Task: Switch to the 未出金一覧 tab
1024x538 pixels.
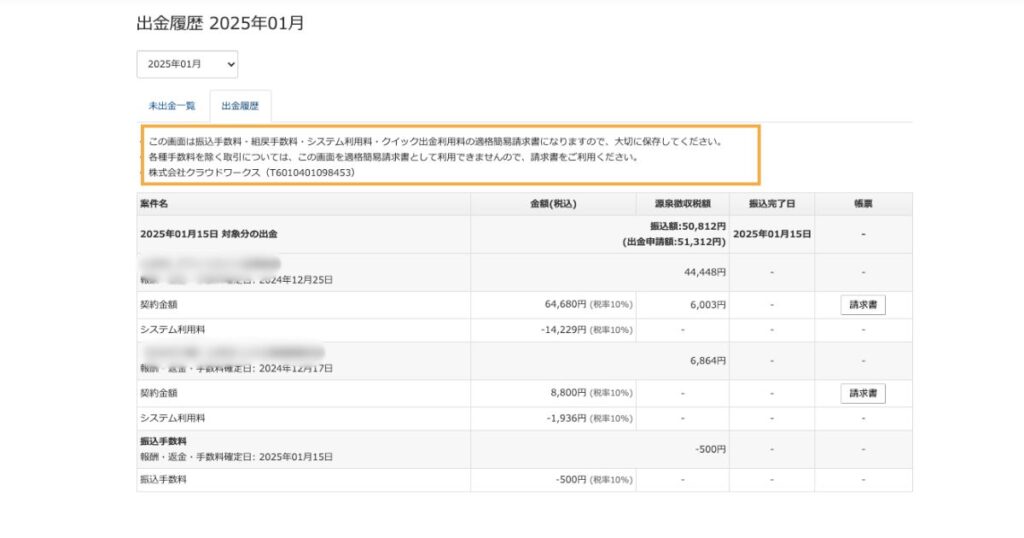Action: click(x=172, y=106)
